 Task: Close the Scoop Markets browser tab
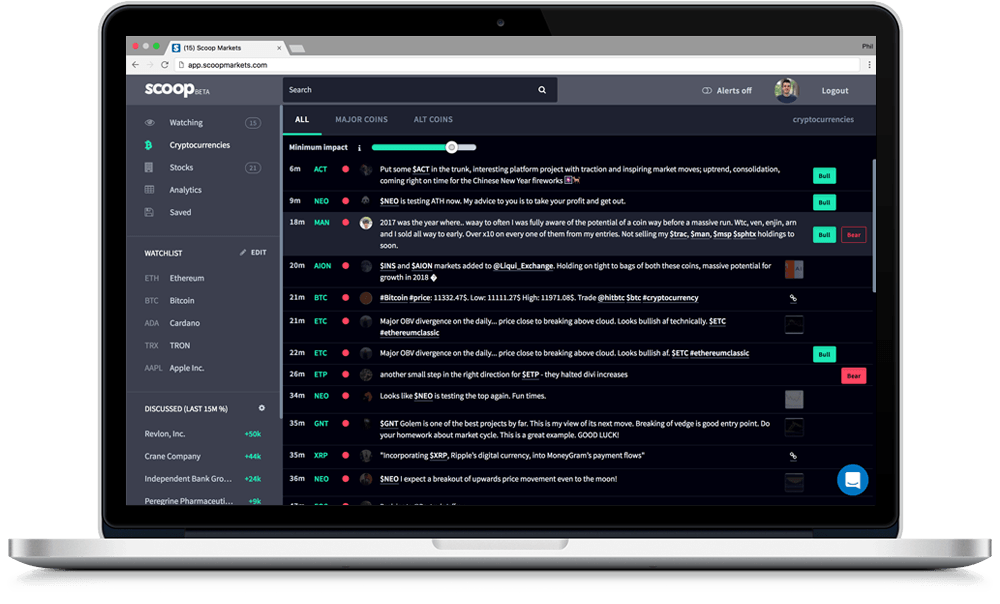click(x=279, y=48)
